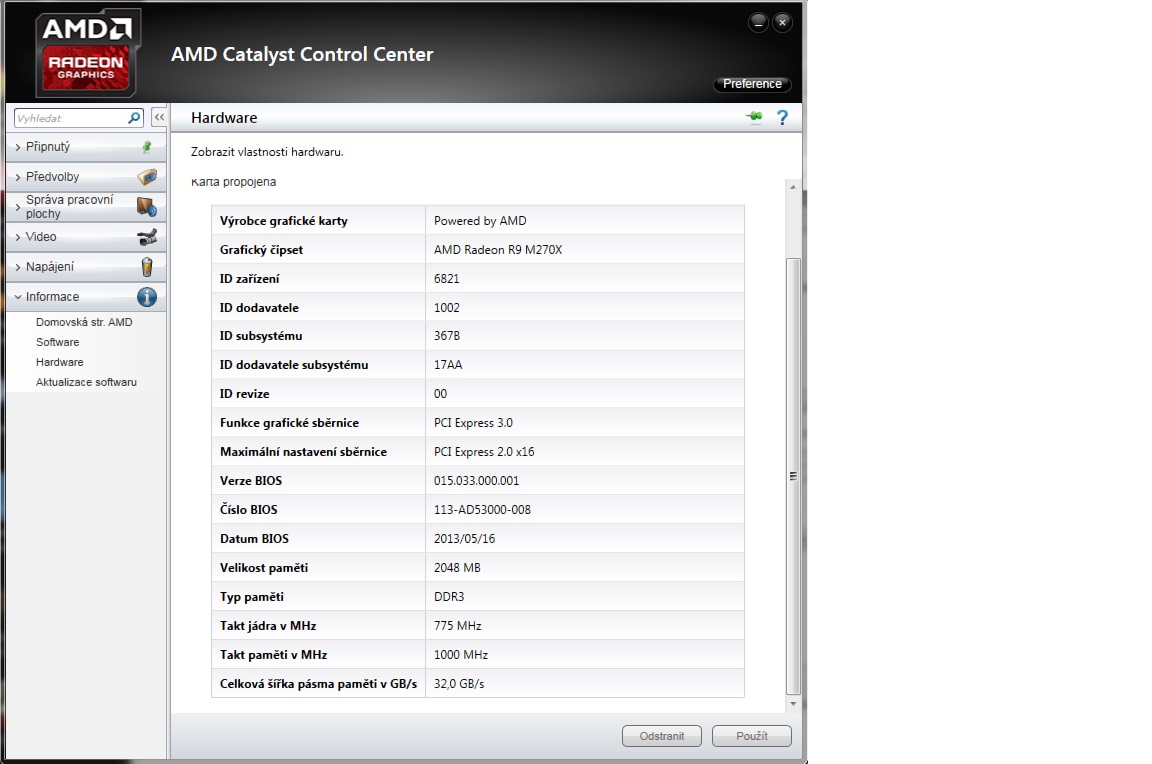Click the ID subsystému value 367B

coord(447,336)
